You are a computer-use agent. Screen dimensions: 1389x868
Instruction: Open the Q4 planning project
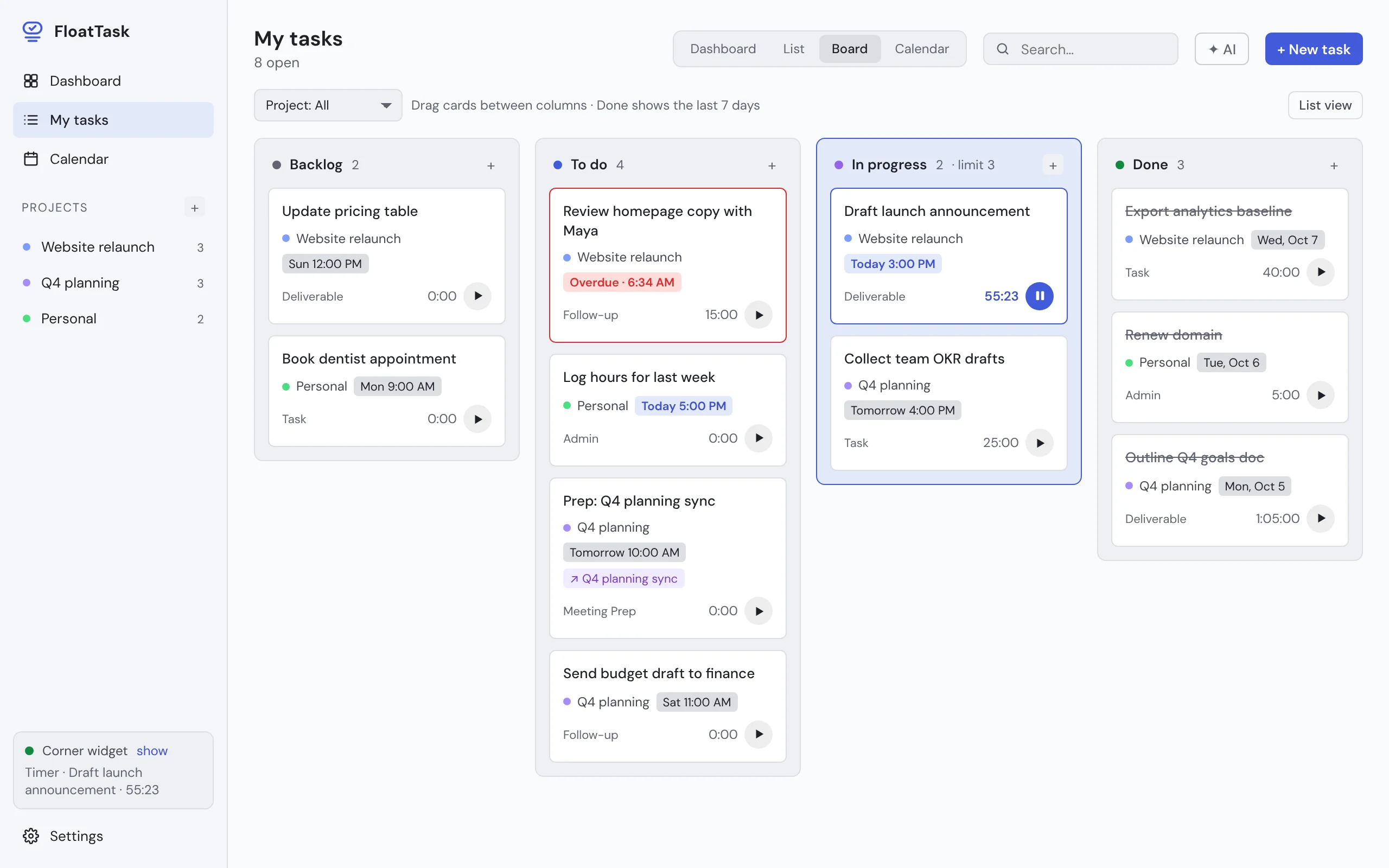113,283
